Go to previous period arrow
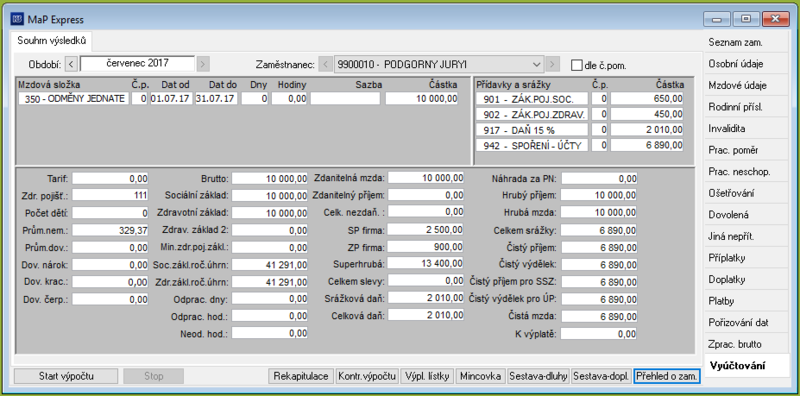 pos(71,64)
